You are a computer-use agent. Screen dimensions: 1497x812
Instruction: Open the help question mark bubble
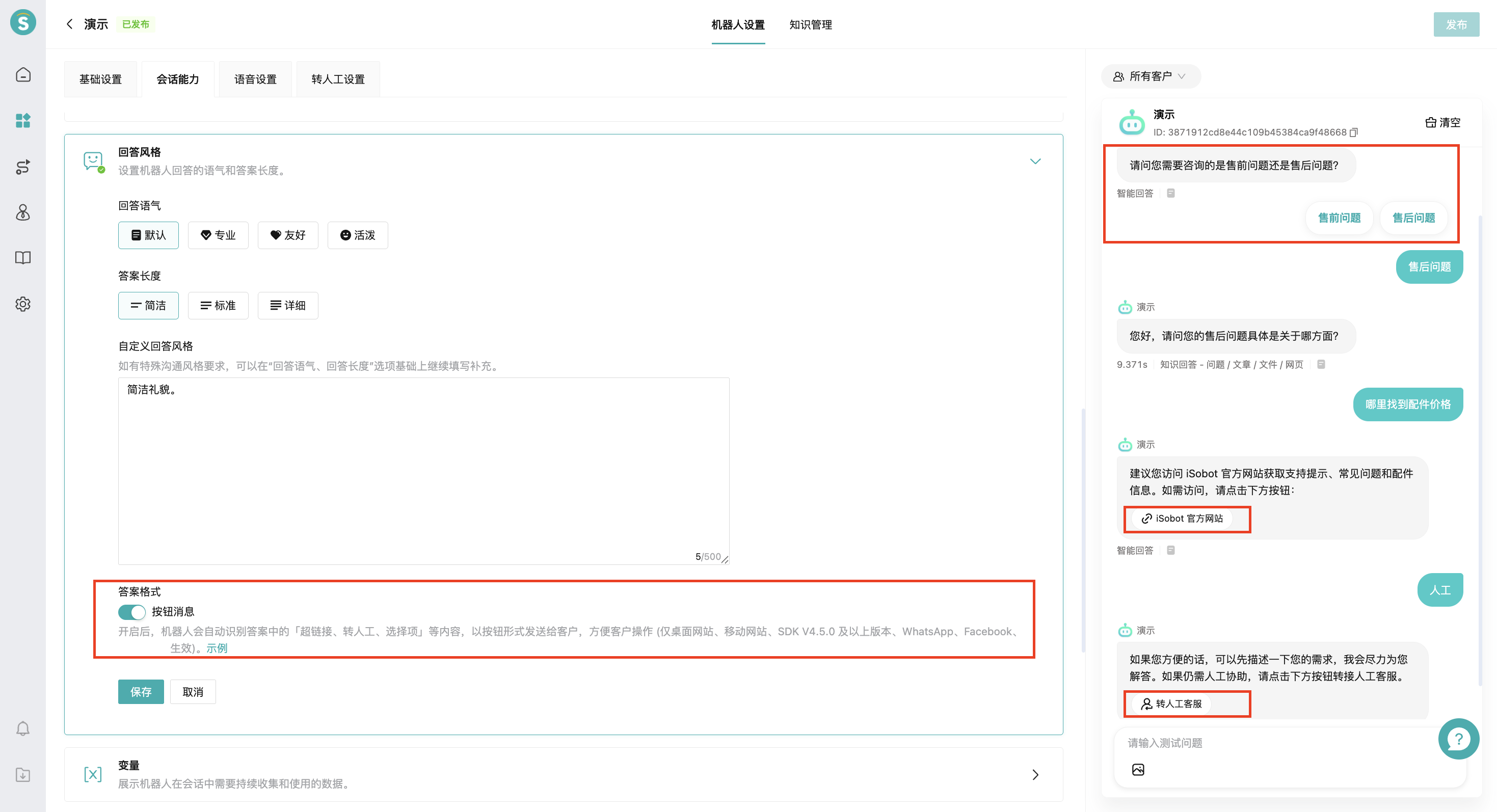tap(1458, 739)
